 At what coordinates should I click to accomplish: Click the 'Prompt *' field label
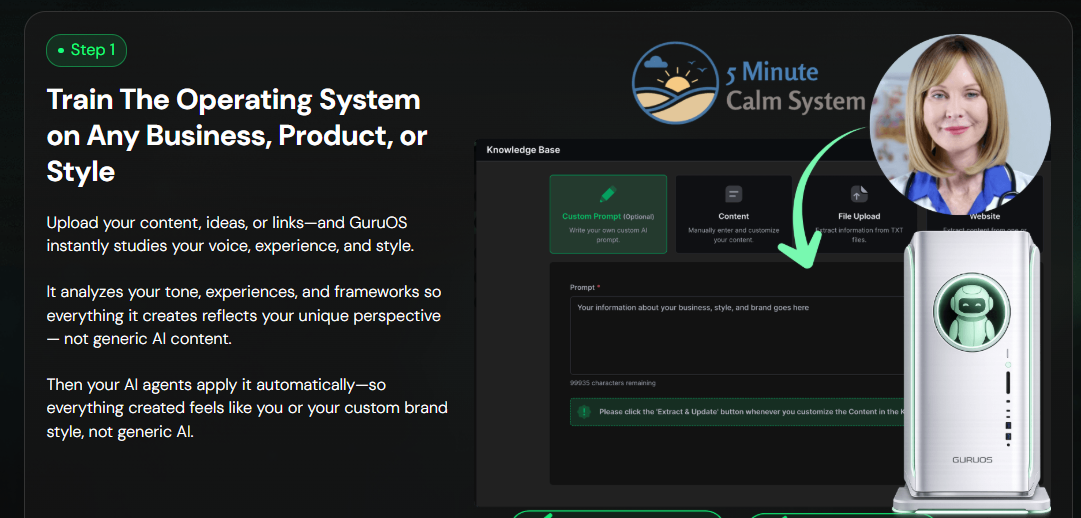point(585,287)
